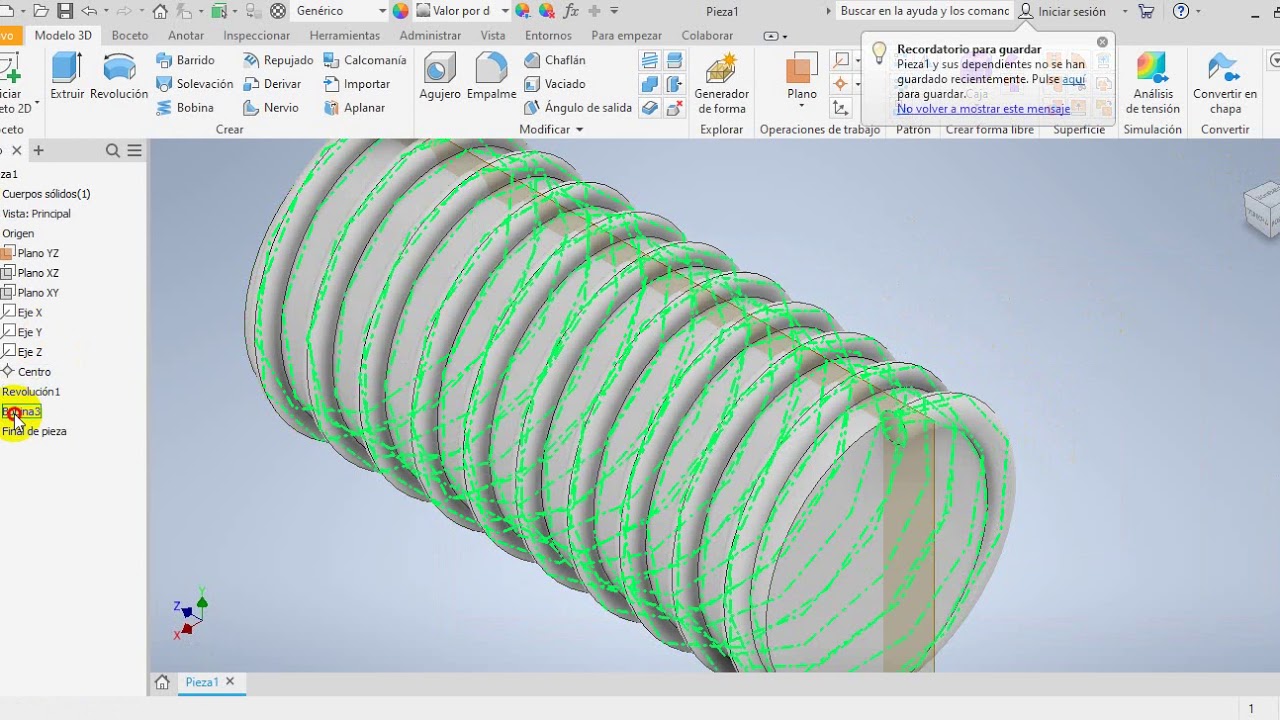The image size is (1280, 720).
Task: Select the Extruir (extrude) tool
Action: click(x=67, y=76)
